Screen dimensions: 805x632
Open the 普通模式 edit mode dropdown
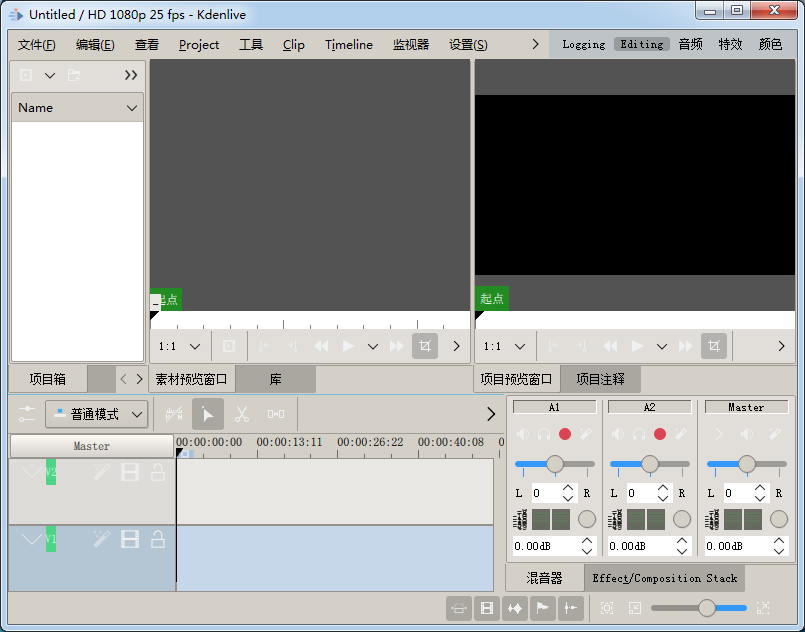[x=97, y=414]
